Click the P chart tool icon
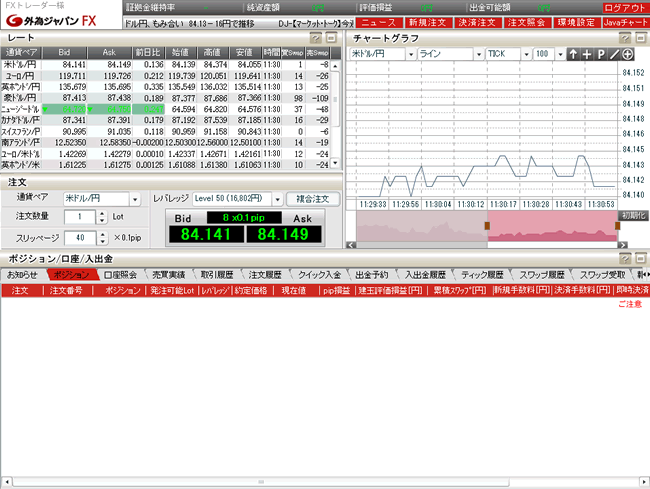Viewport: 650px width, 489px height. point(601,54)
